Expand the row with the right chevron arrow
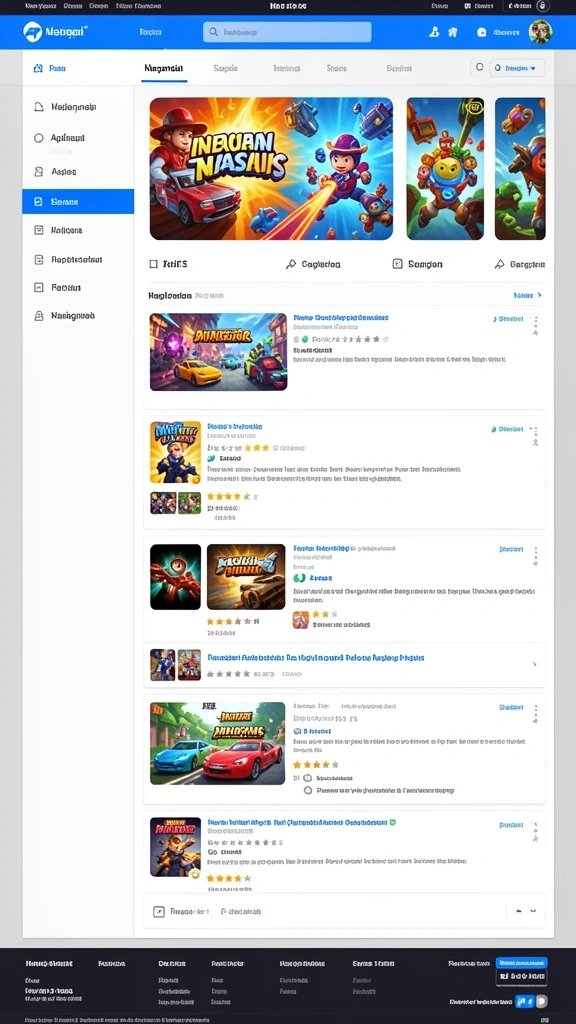Image resolution: width=576 pixels, height=1024 pixels. tap(344, 665)
